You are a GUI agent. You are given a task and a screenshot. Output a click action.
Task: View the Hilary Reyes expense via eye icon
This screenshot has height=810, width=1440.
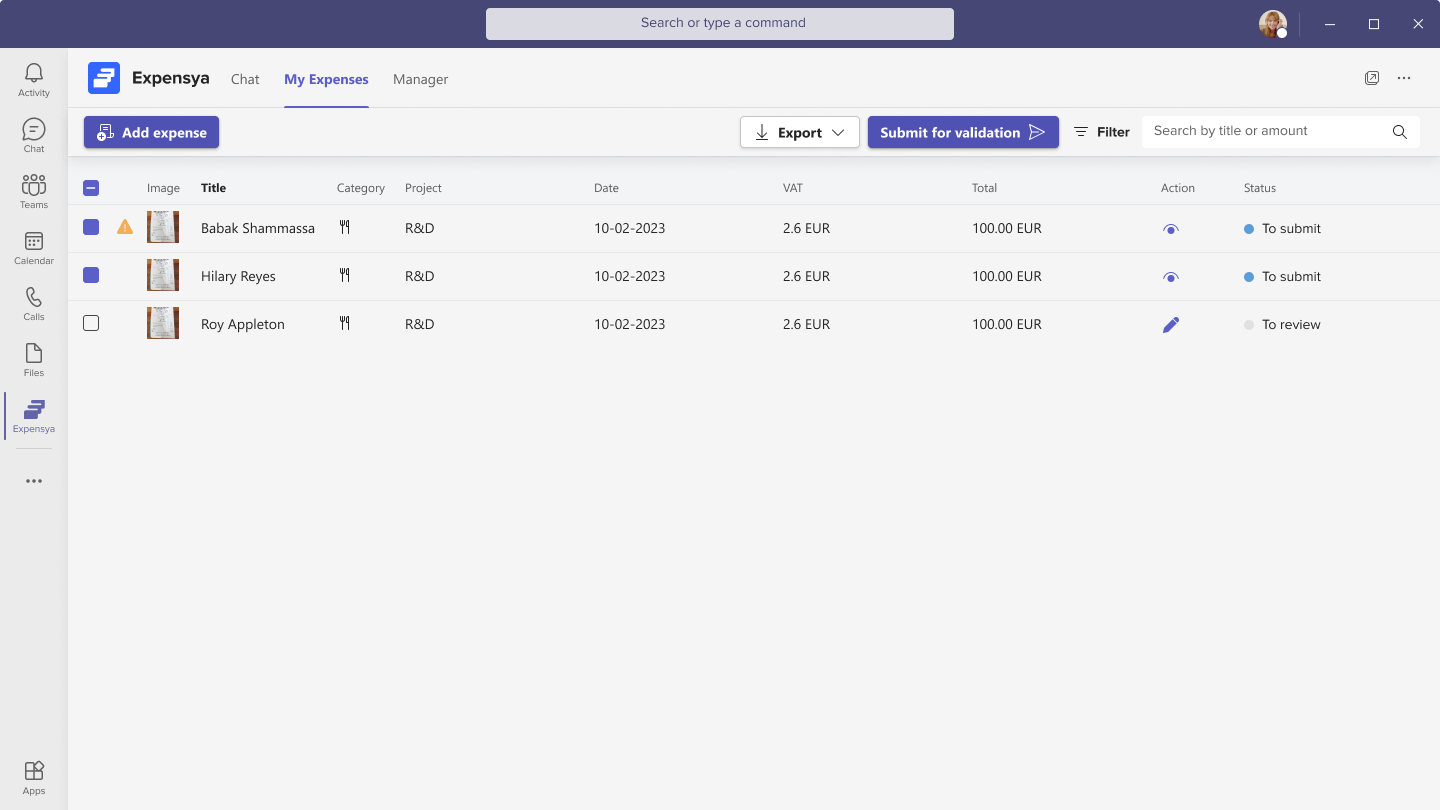[x=1171, y=277]
